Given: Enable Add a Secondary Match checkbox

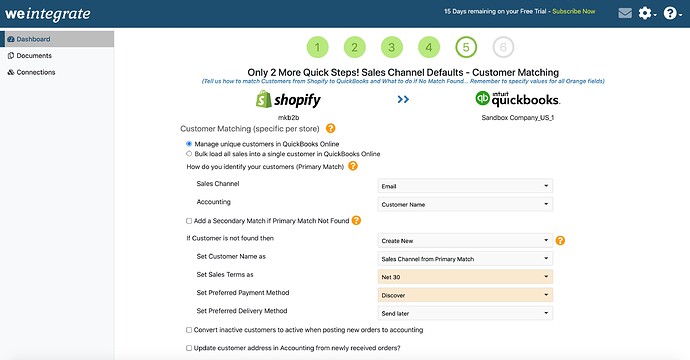Looking at the screenshot, I should tap(189, 221).
